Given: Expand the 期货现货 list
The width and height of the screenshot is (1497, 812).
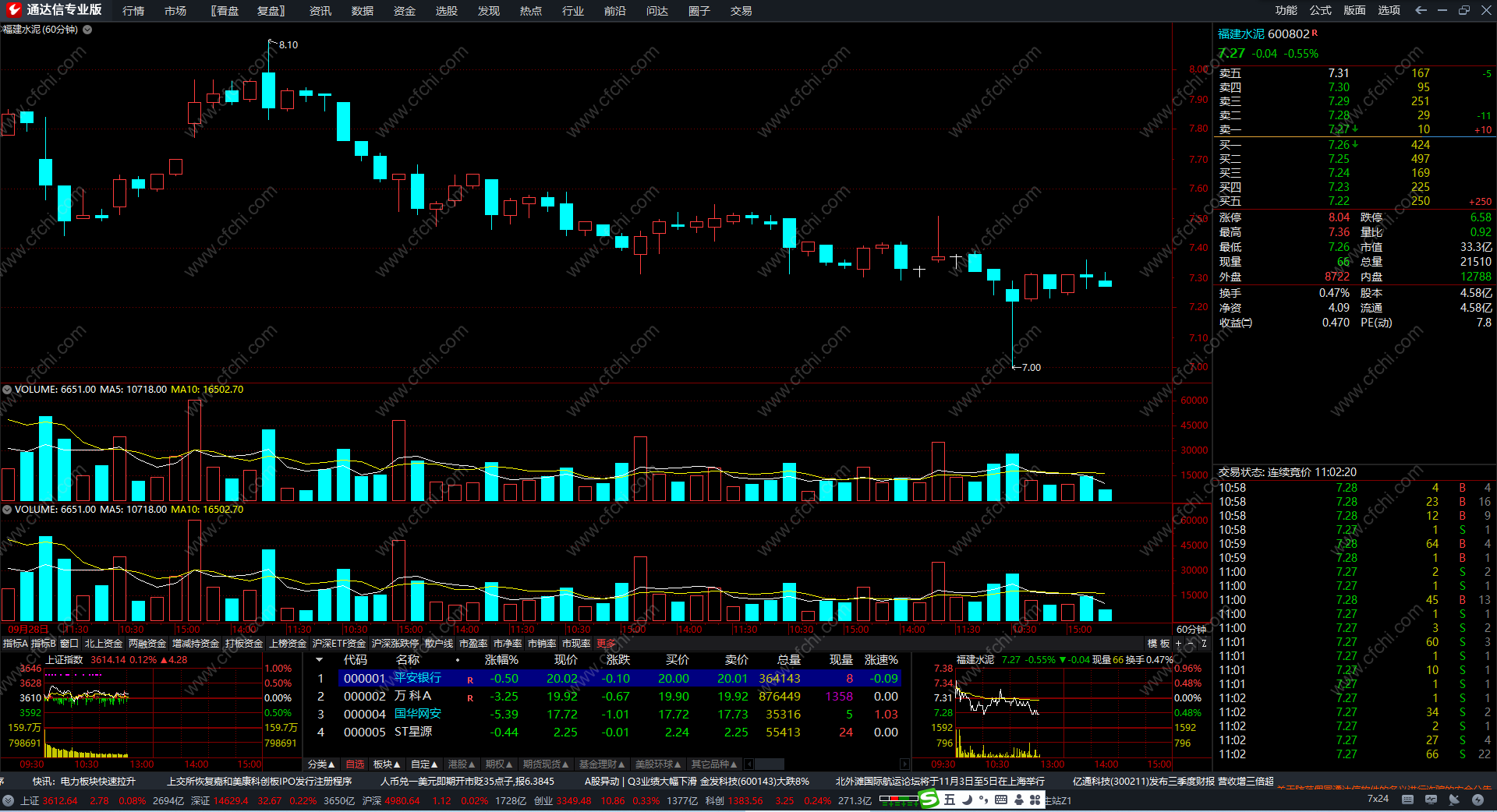Looking at the screenshot, I should pos(546,764).
